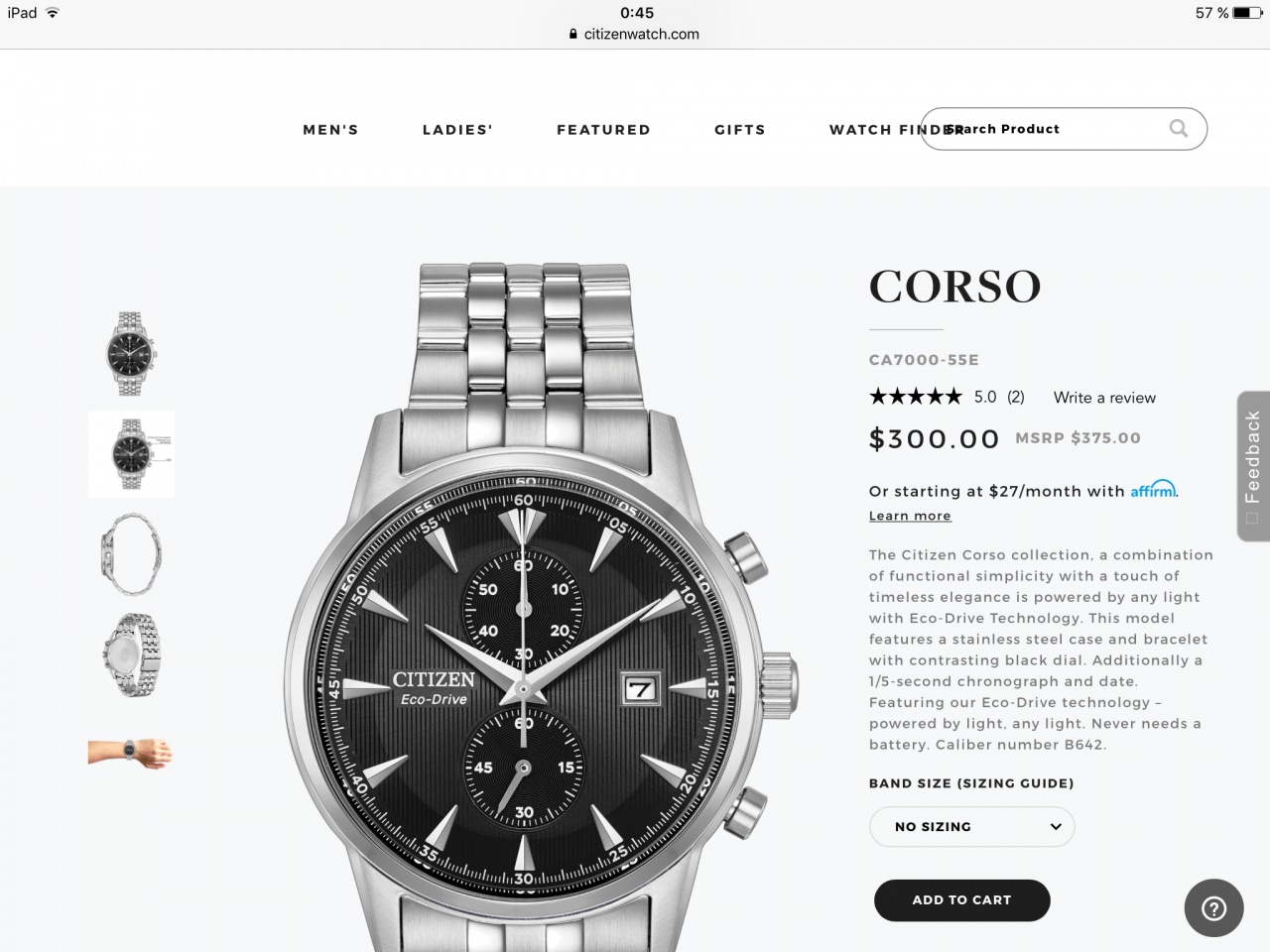This screenshot has width=1270, height=952.
Task: Click the band size dropdown chevron arrow
Action: (1056, 826)
